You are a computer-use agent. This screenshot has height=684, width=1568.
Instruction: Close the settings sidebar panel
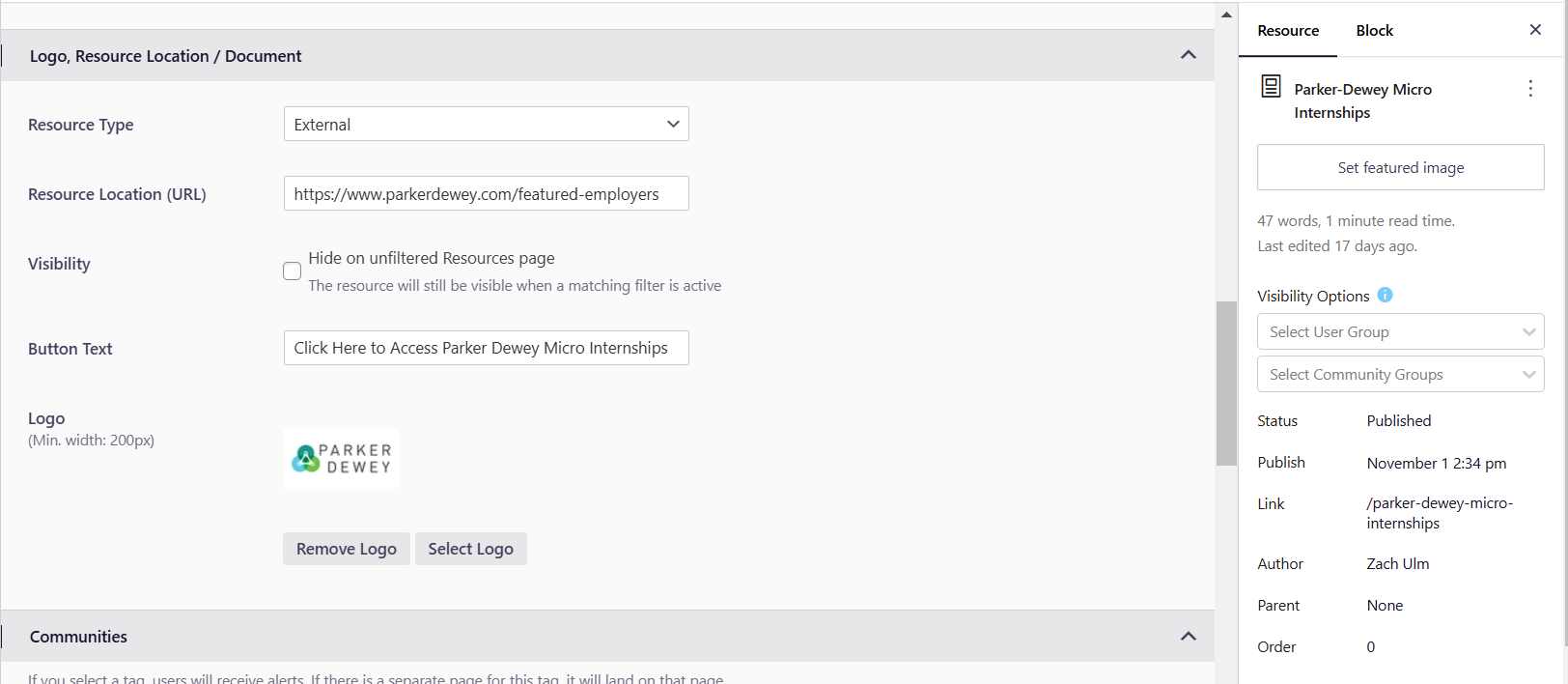[x=1535, y=30]
